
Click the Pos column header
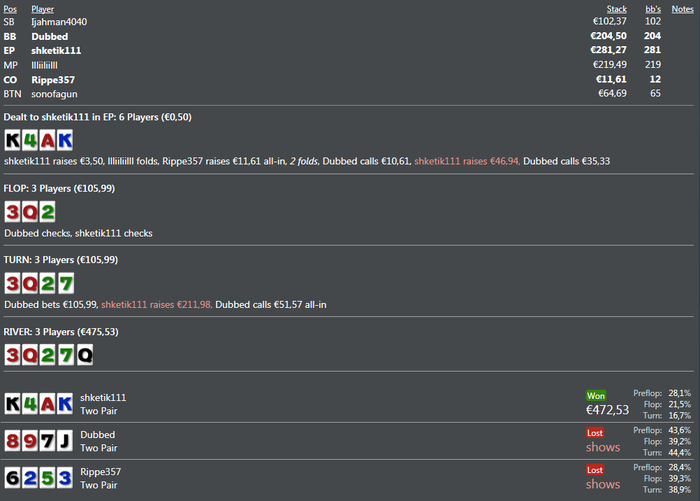10,8
